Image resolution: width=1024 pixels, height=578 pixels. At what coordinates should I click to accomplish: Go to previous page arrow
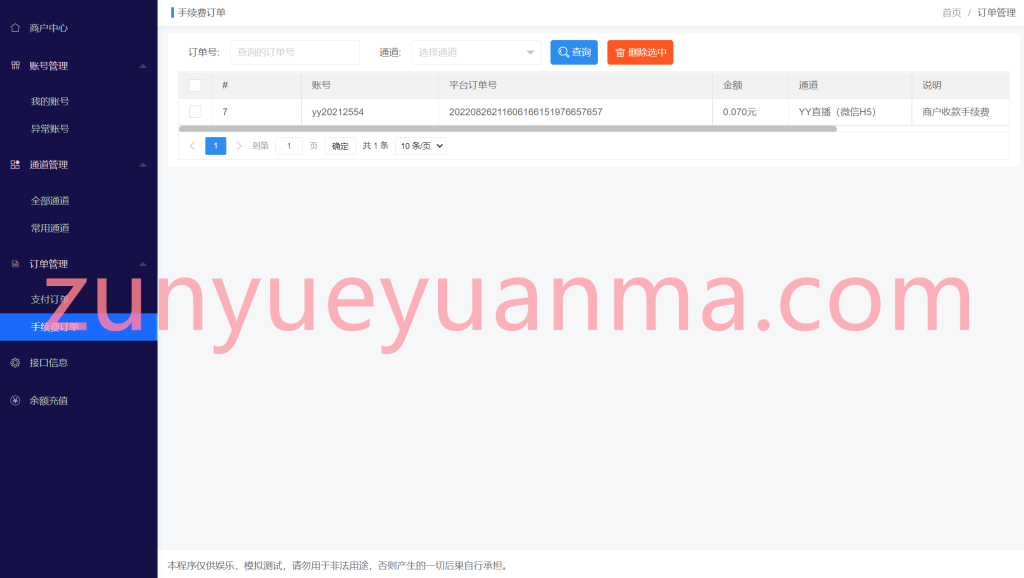point(192,146)
